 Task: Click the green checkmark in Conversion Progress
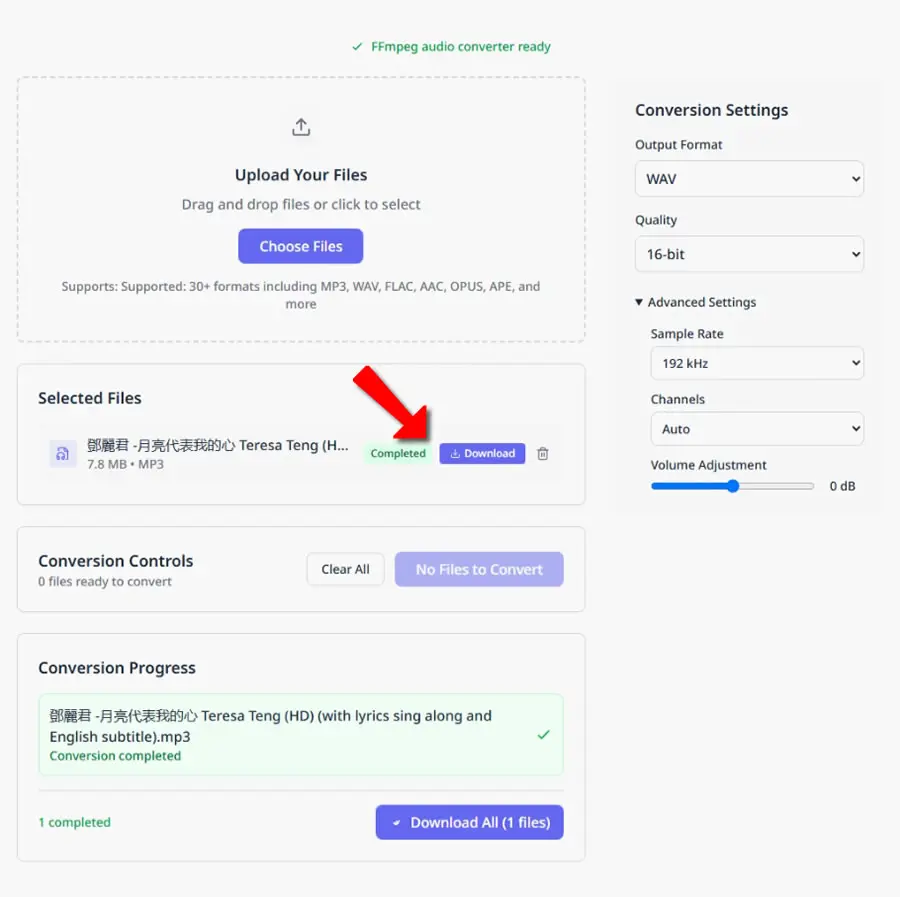pos(544,735)
